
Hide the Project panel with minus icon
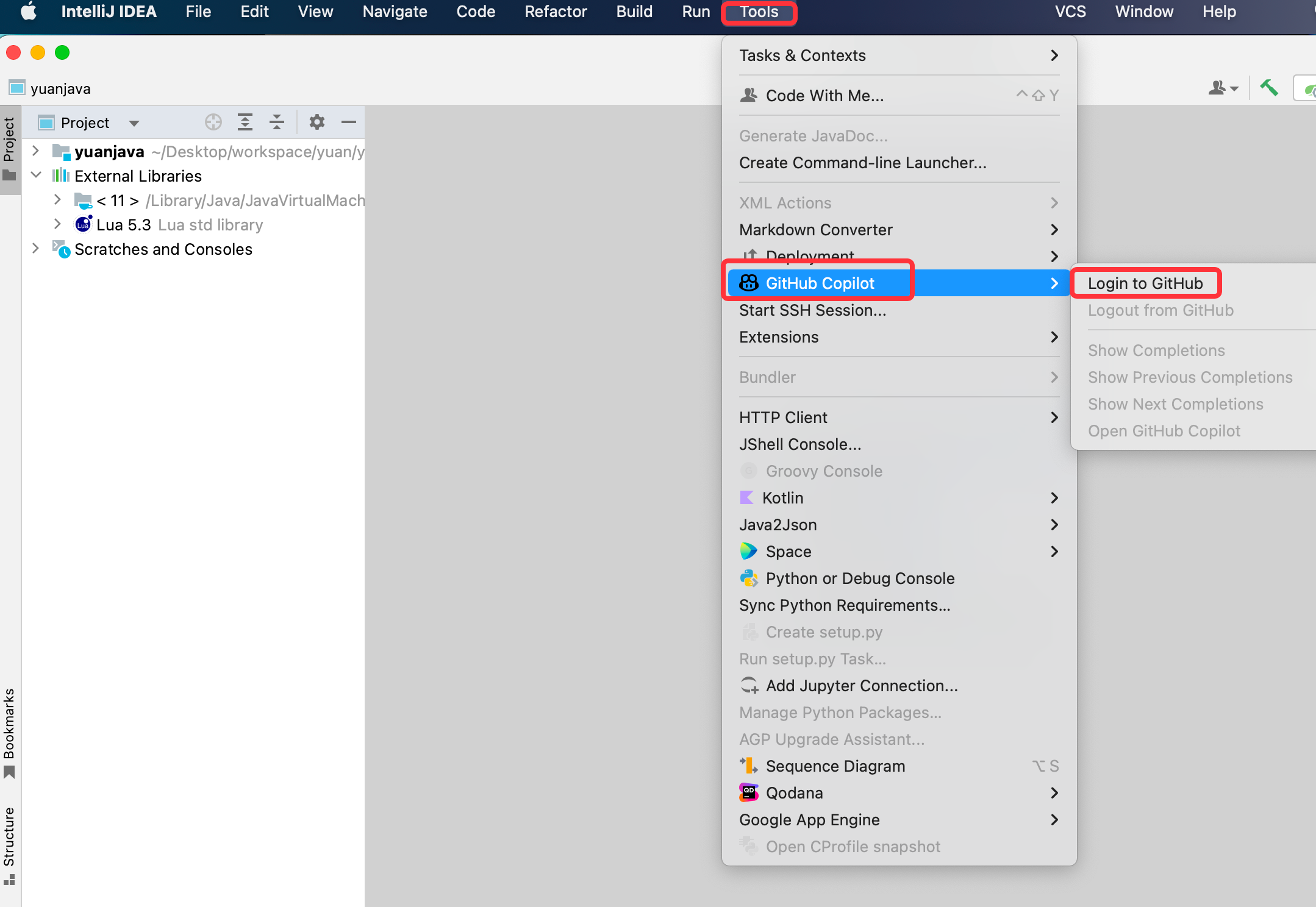pos(349,123)
